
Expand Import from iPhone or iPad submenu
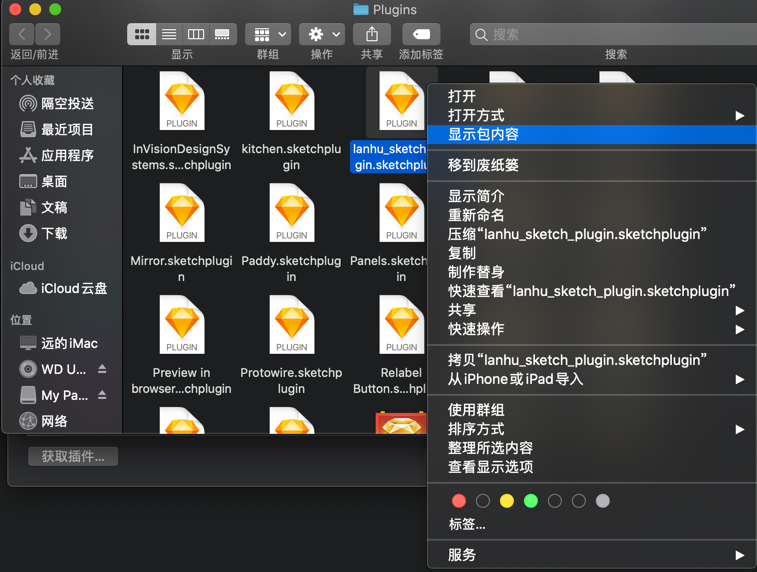592,379
